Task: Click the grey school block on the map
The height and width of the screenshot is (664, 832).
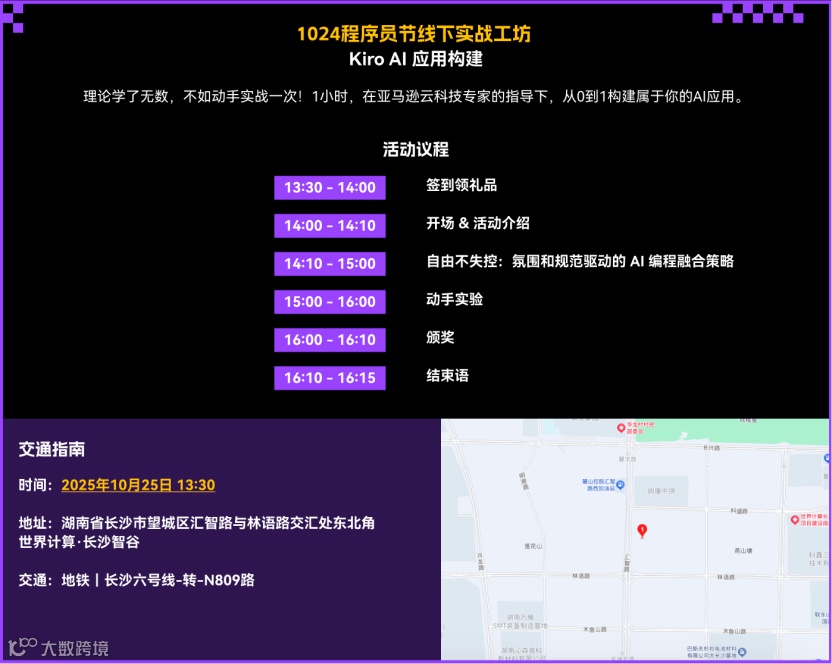Action: (661, 491)
